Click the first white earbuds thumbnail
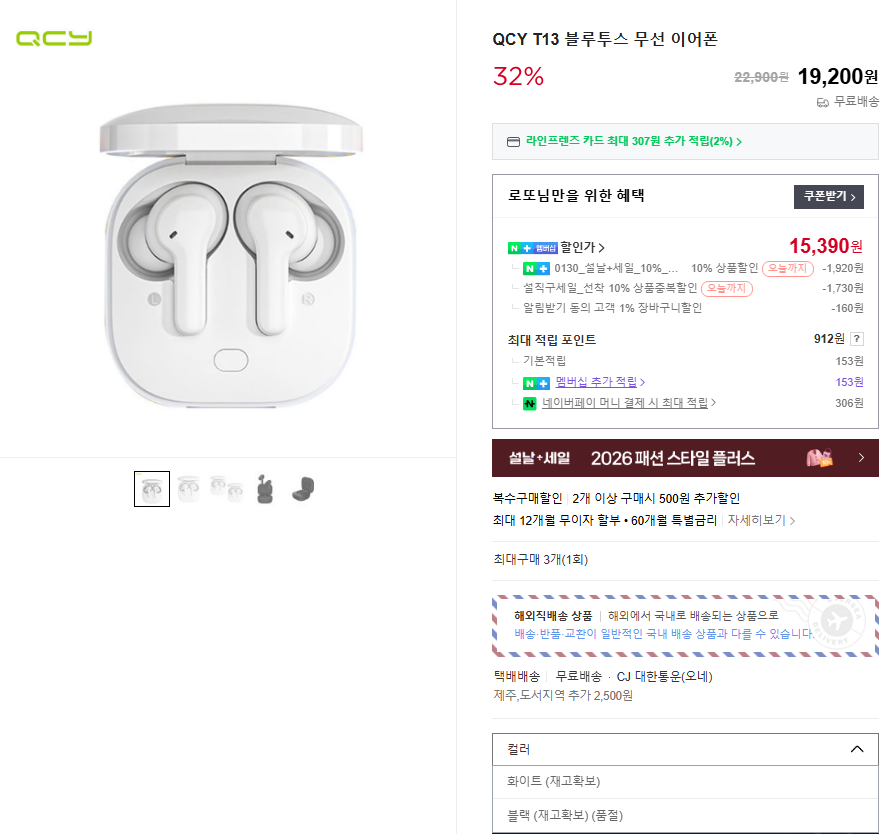The width and height of the screenshot is (888, 834). pos(152,489)
